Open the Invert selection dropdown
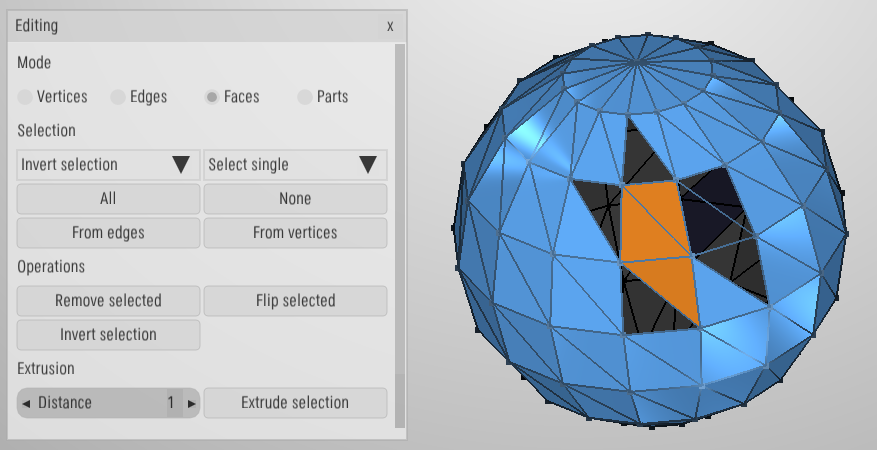 click(x=108, y=165)
